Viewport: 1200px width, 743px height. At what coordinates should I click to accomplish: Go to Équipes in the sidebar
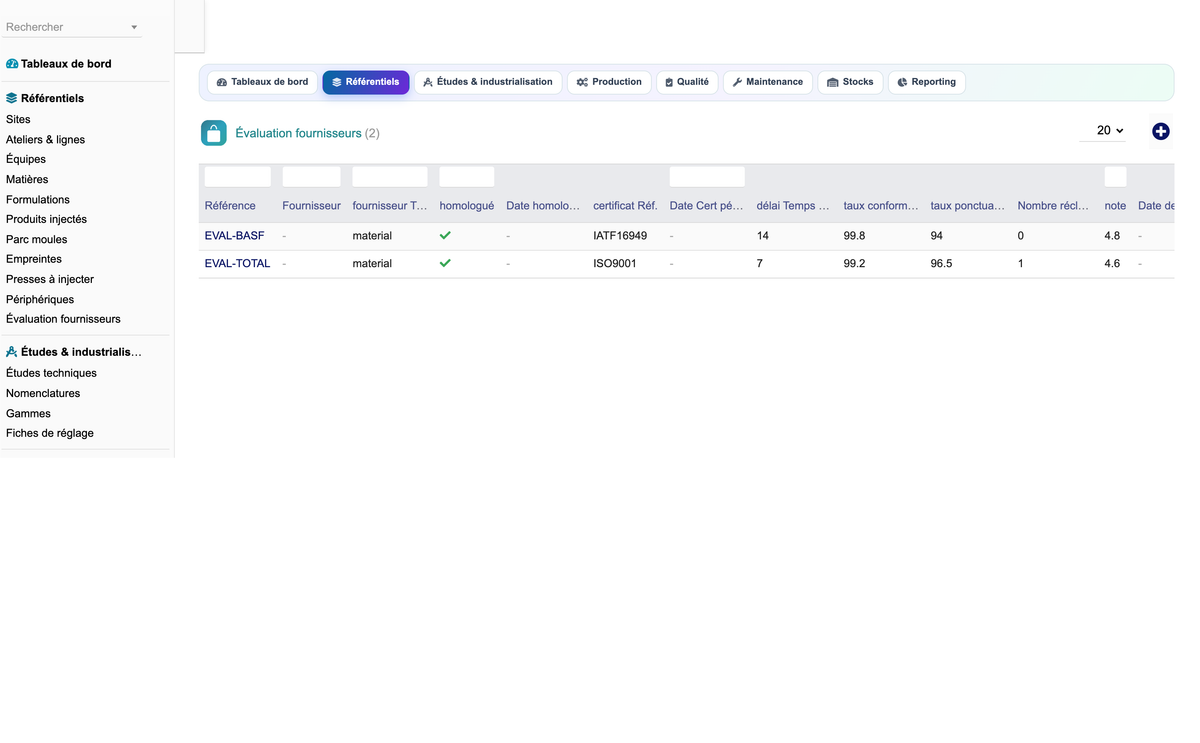point(26,159)
